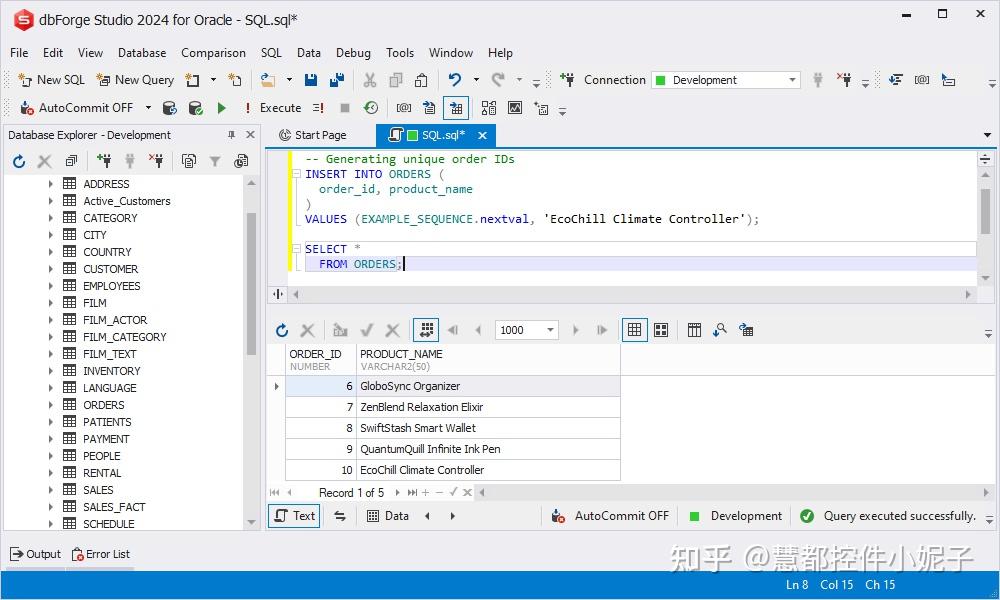Refresh the query results grid
This screenshot has height=600, width=1000.
[281, 330]
